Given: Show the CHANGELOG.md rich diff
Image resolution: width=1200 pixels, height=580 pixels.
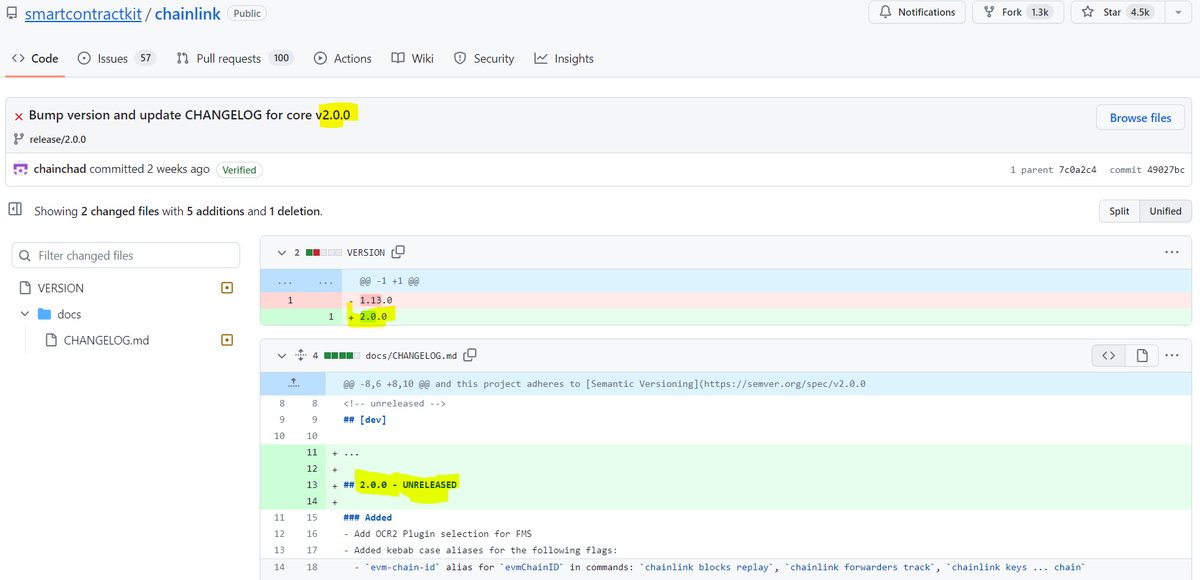Looking at the screenshot, I should pyautogui.click(x=1141, y=355).
